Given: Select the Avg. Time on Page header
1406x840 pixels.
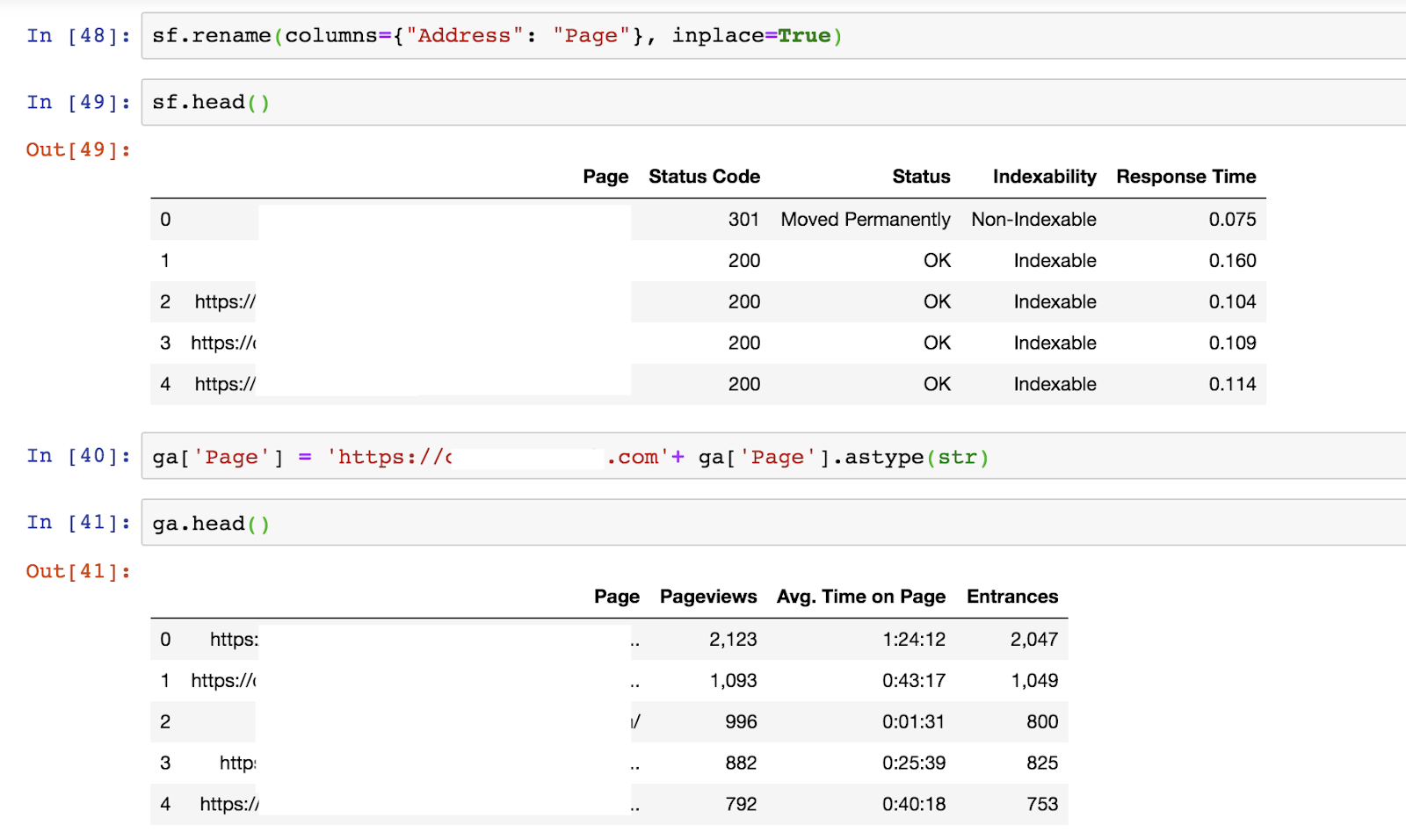Looking at the screenshot, I should pos(861,597).
